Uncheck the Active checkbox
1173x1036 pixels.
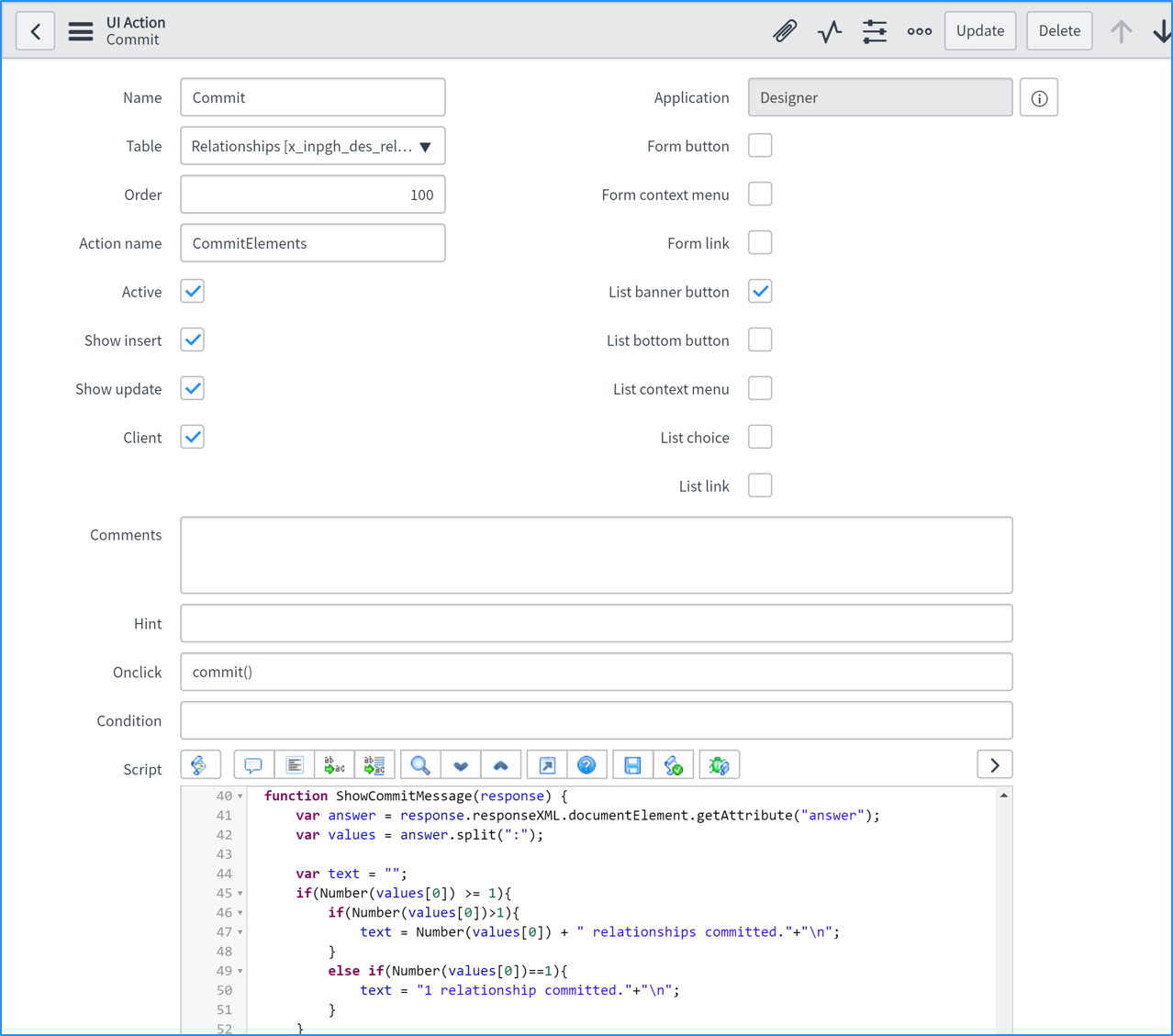point(193,292)
